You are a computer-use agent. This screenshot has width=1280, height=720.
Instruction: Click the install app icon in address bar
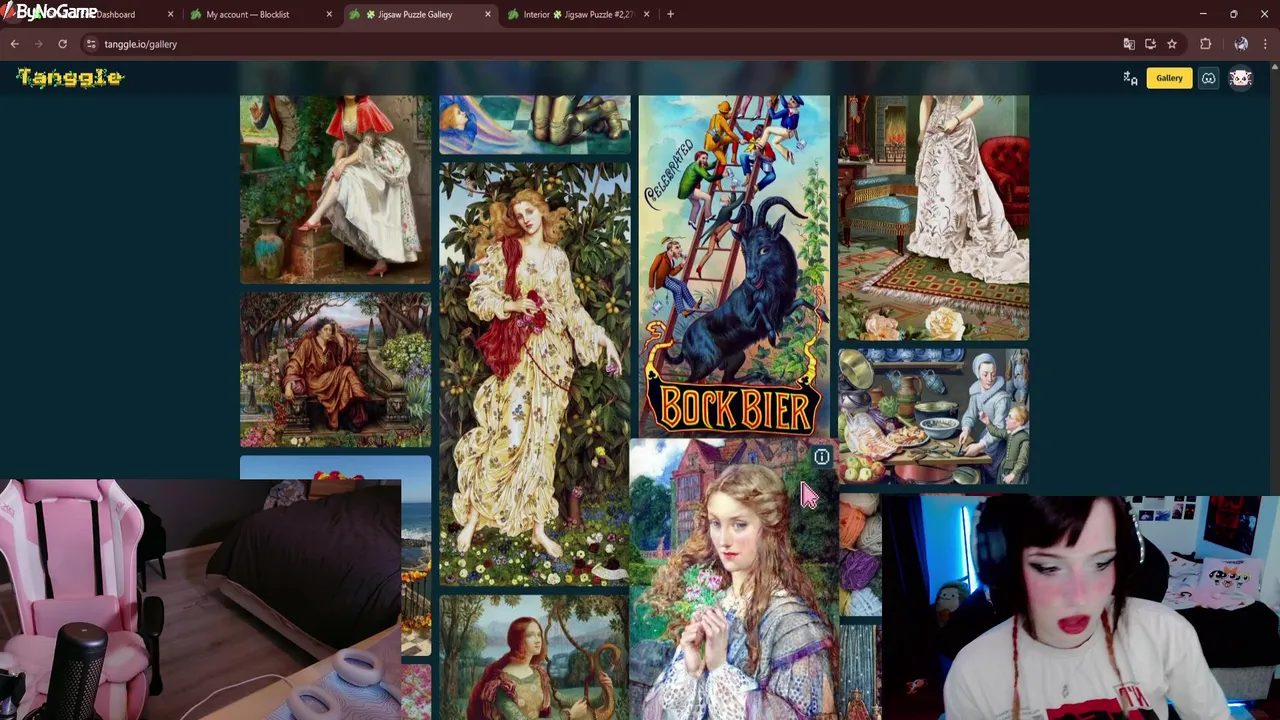coord(1150,44)
